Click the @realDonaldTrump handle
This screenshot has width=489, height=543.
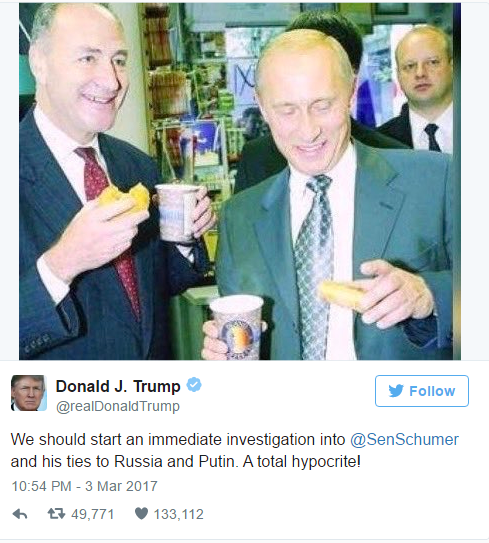point(118,407)
